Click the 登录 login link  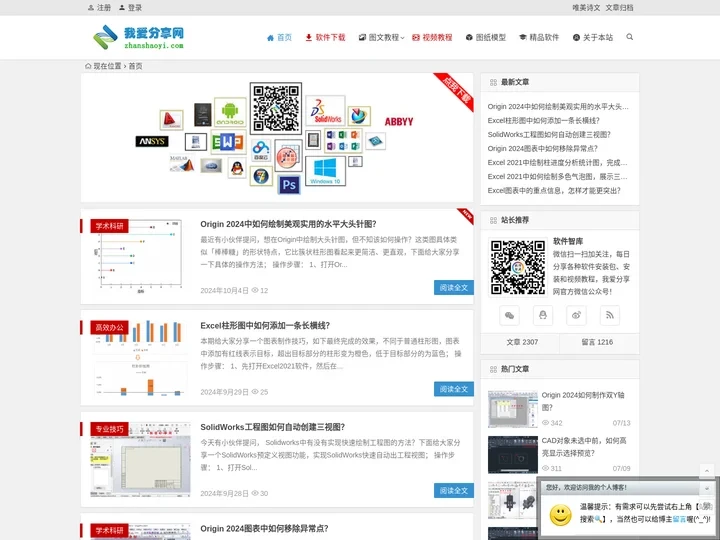[130, 7]
